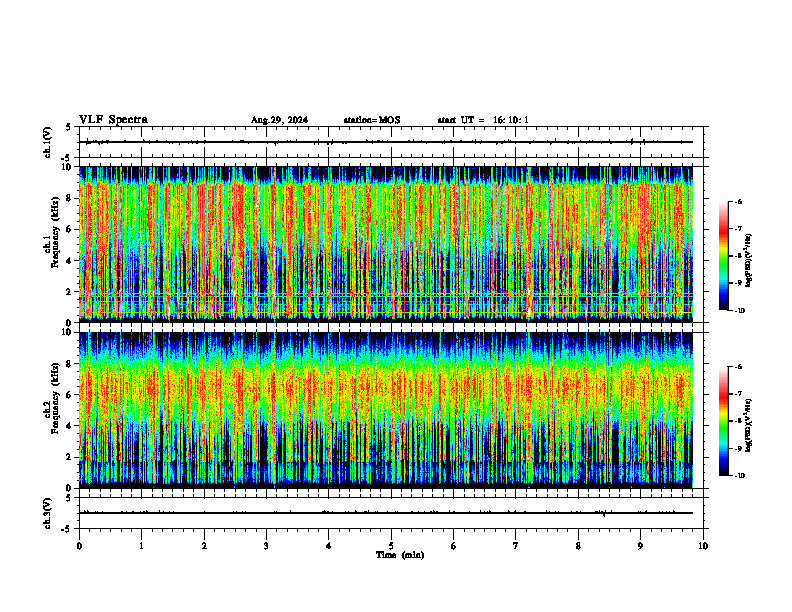This screenshot has width=792, height=612.
Task: Click the x-axis tick label '9'
Action: [x=640, y=546]
